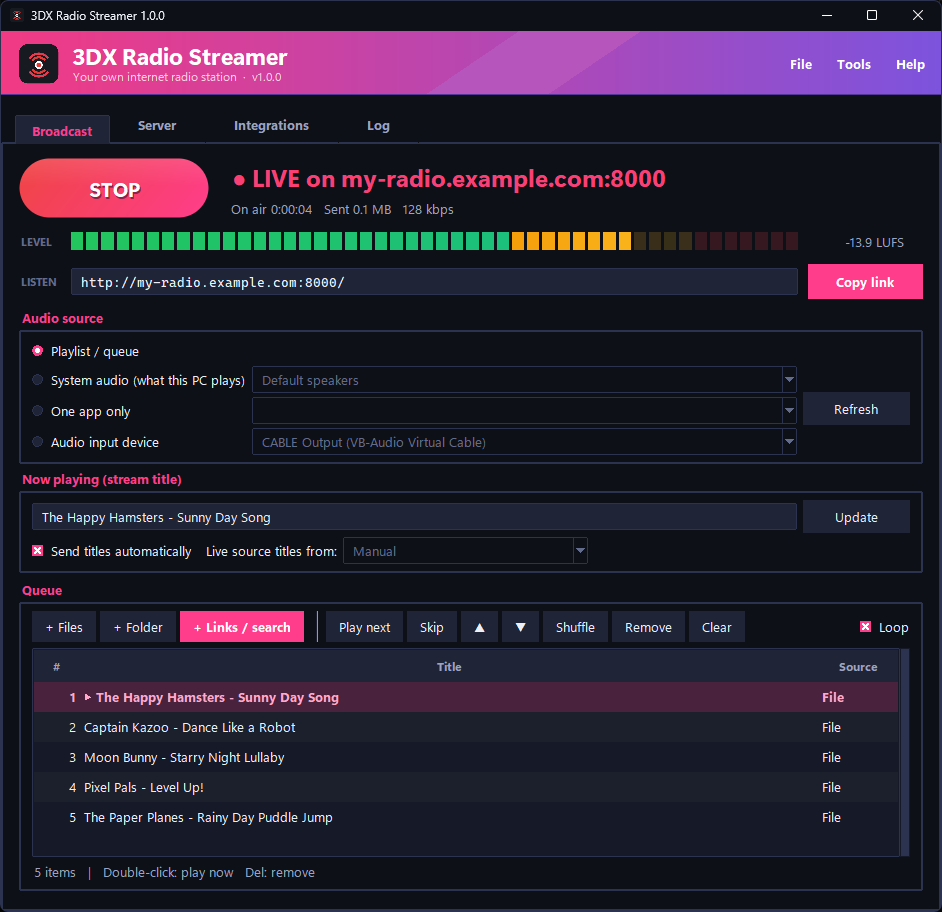
Task: Click Refresh audio sources button
Action: [x=856, y=409]
